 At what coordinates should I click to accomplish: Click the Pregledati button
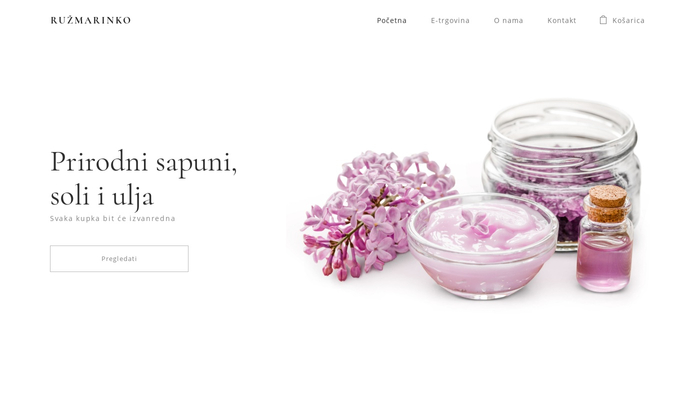point(119,258)
